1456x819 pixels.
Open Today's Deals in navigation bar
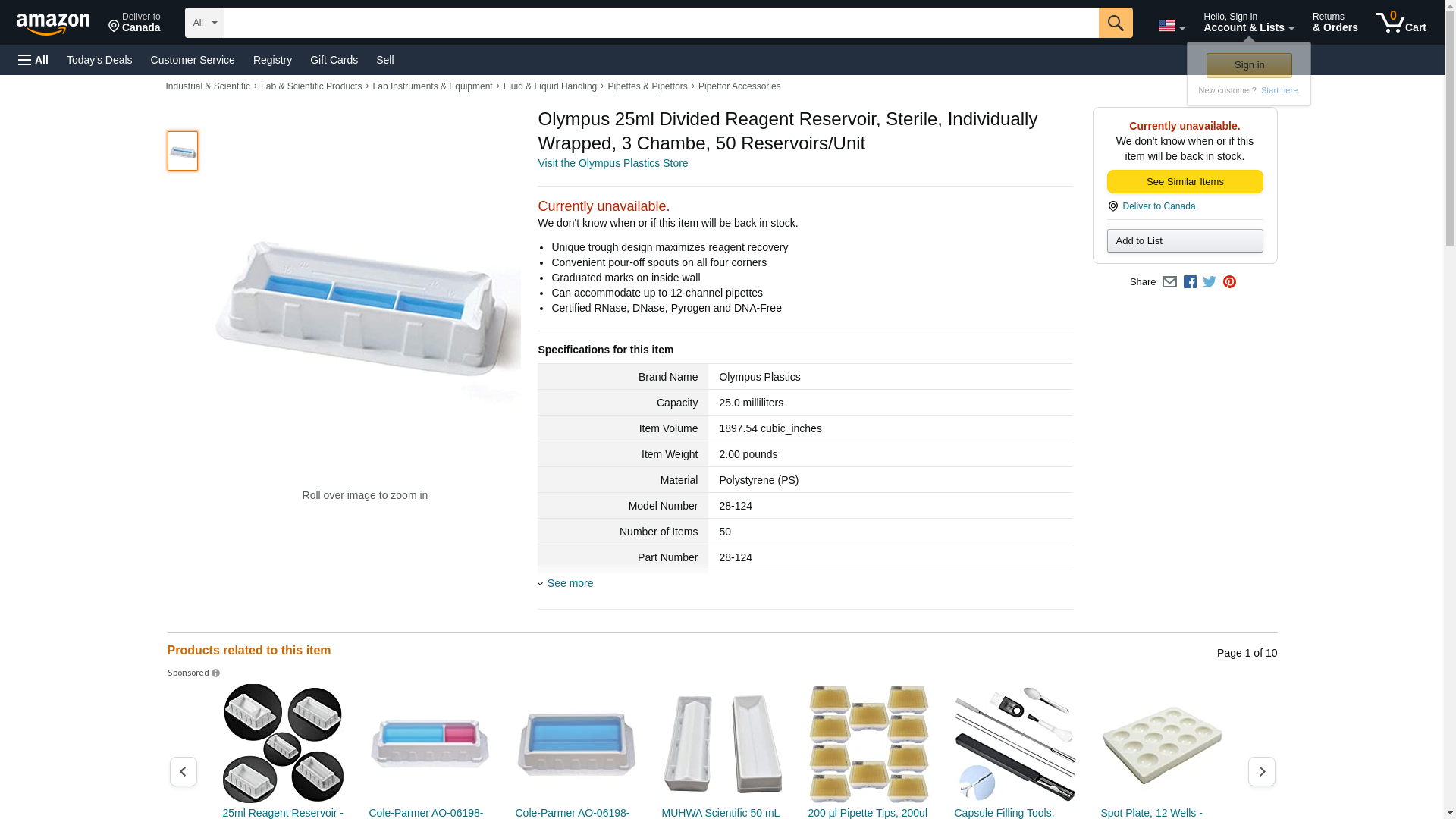click(x=99, y=60)
